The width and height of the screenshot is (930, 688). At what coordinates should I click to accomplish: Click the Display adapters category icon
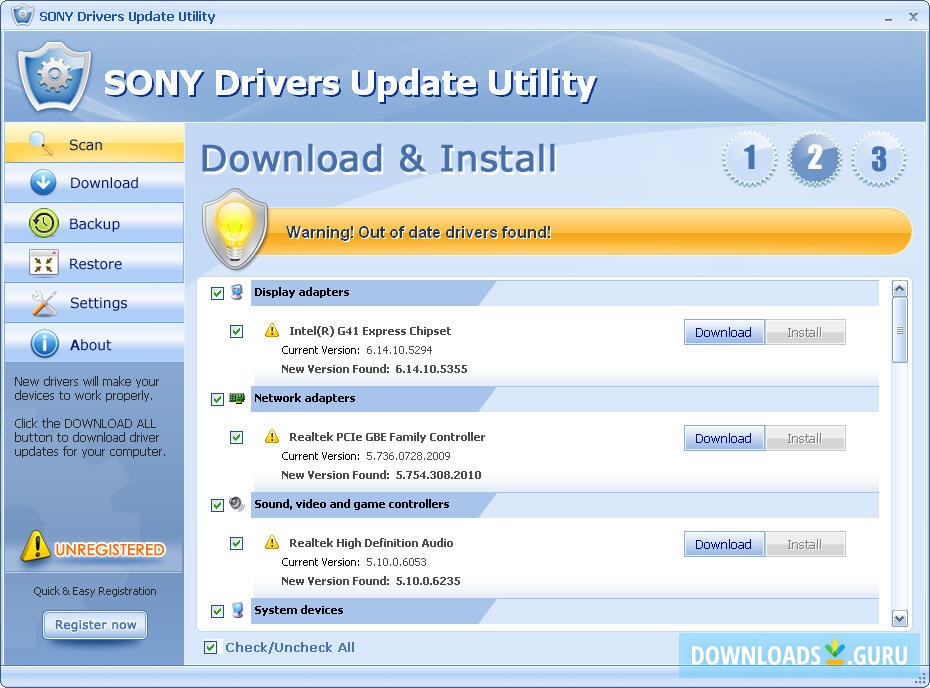click(x=237, y=292)
